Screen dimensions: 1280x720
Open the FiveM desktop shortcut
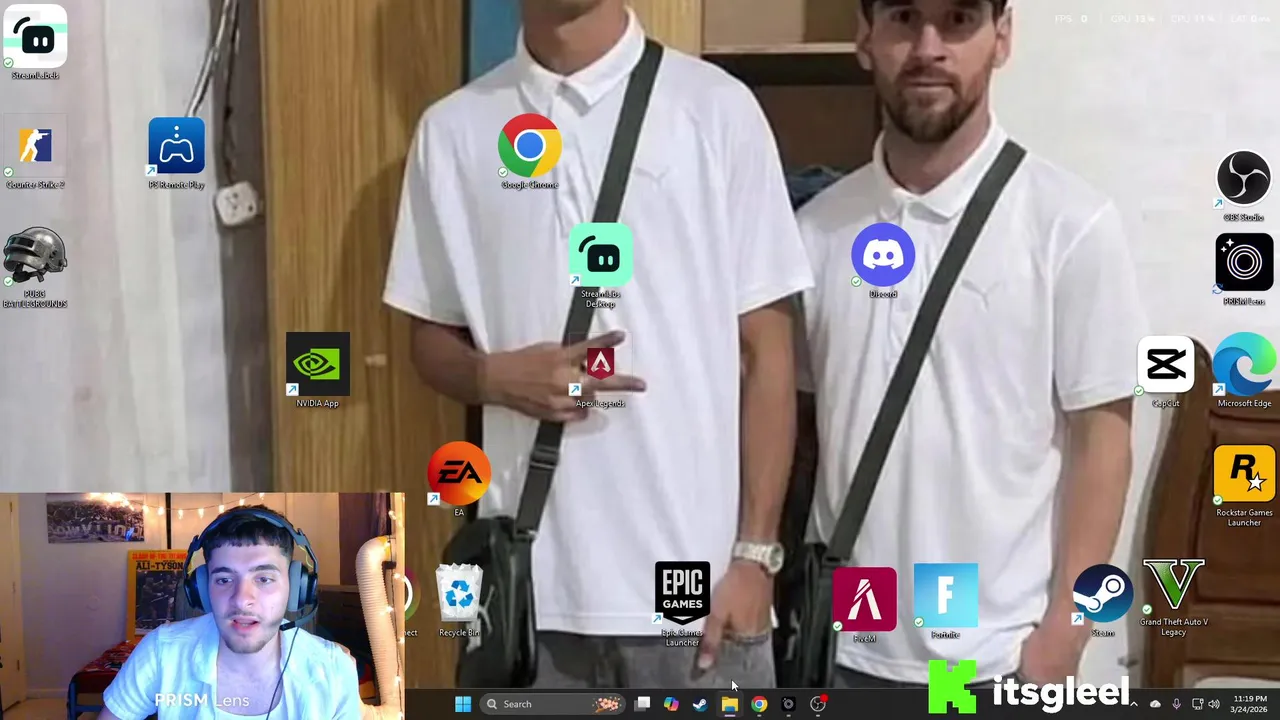864,605
